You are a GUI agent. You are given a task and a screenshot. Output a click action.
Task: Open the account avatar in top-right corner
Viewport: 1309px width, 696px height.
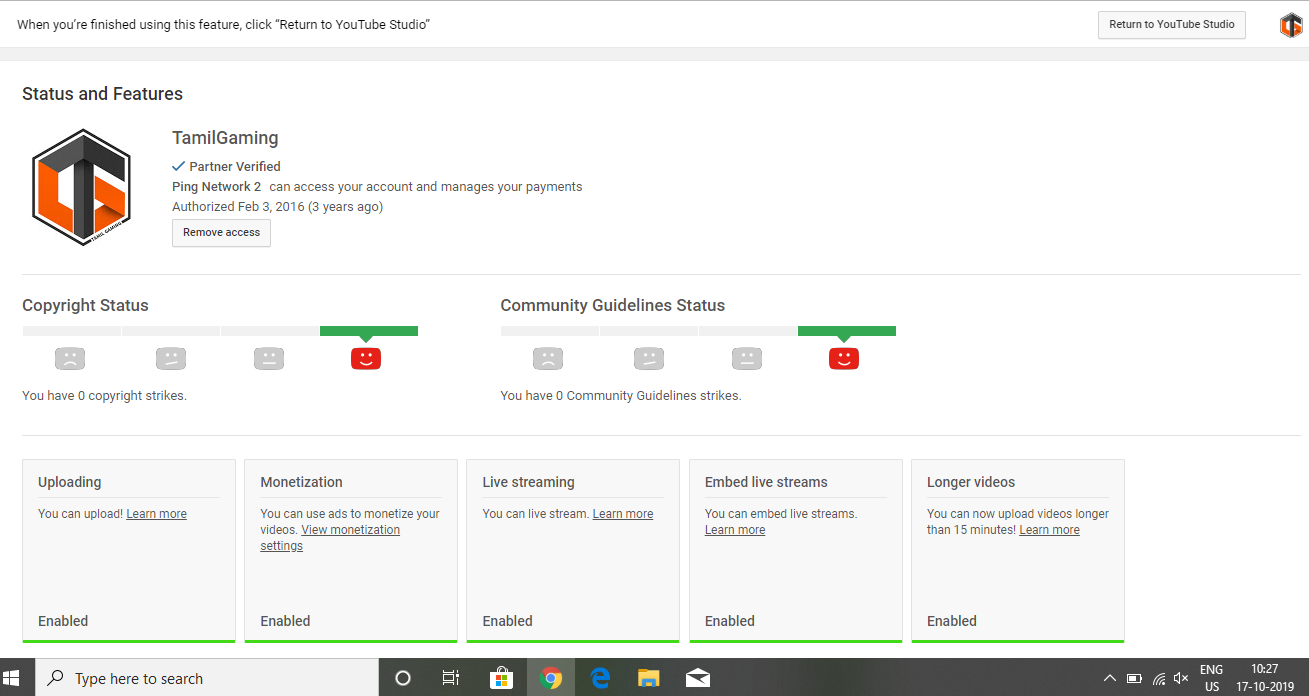click(x=1291, y=25)
